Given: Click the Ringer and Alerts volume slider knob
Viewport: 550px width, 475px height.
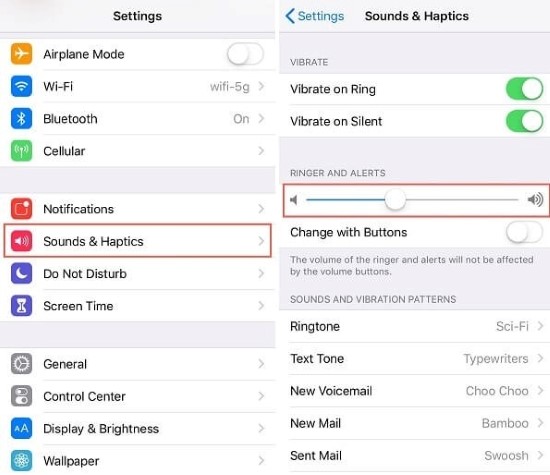Looking at the screenshot, I should (x=395, y=200).
